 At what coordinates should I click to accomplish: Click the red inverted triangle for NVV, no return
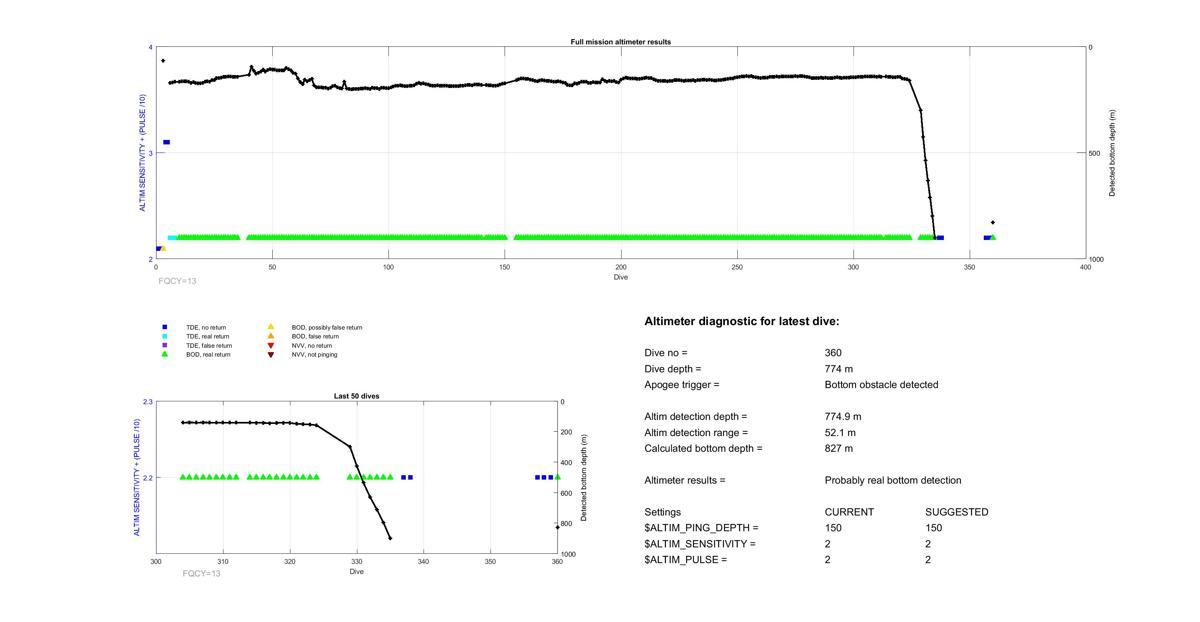tap(270, 345)
